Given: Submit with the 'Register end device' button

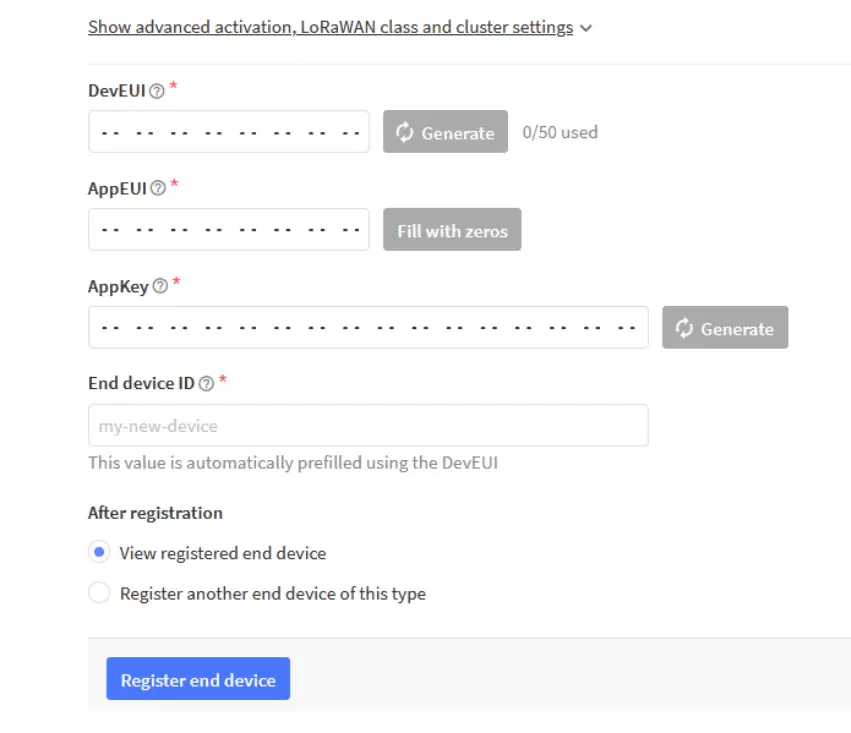Looking at the screenshot, I should pyautogui.click(x=198, y=679).
